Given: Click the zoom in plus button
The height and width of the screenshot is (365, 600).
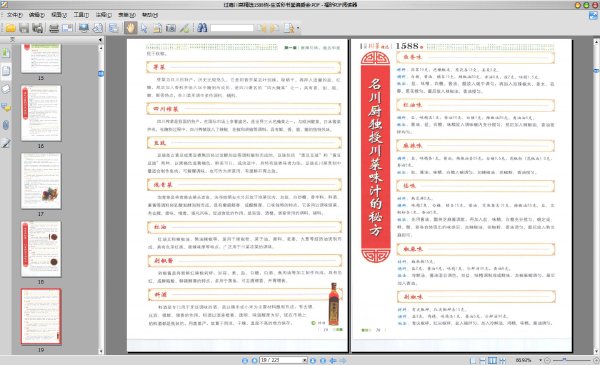Looking at the screenshot, I should [x=596, y=360].
